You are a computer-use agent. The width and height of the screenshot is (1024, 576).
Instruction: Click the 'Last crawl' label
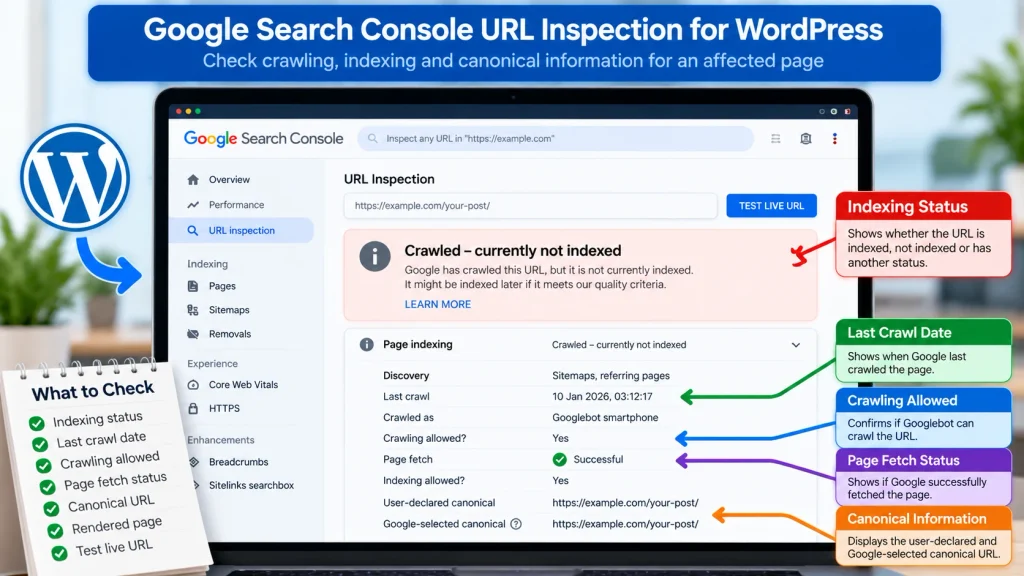click(x=406, y=396)
